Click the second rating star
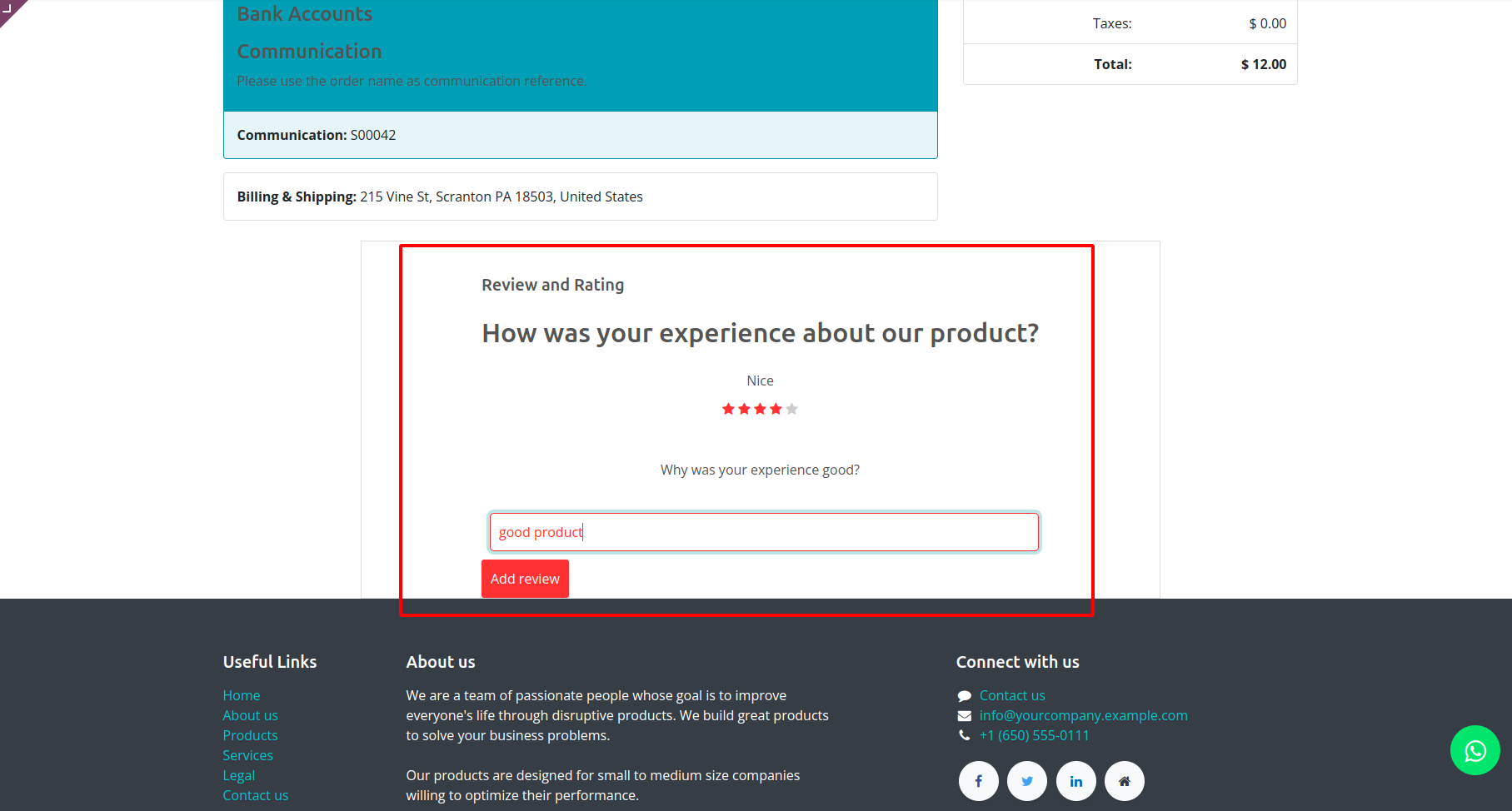 pos(744,409)
